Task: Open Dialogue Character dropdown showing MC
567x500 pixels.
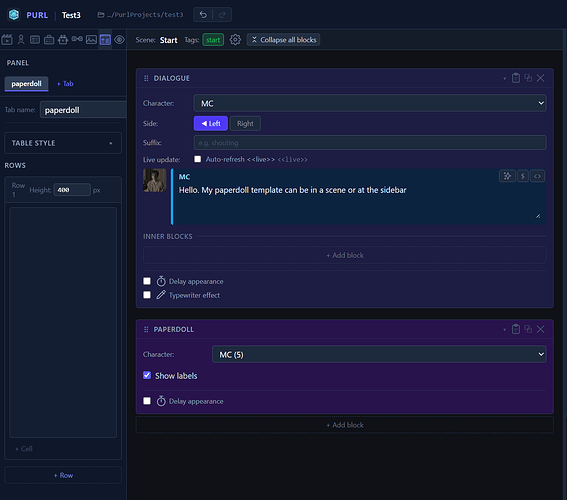Action: (370, 103)
